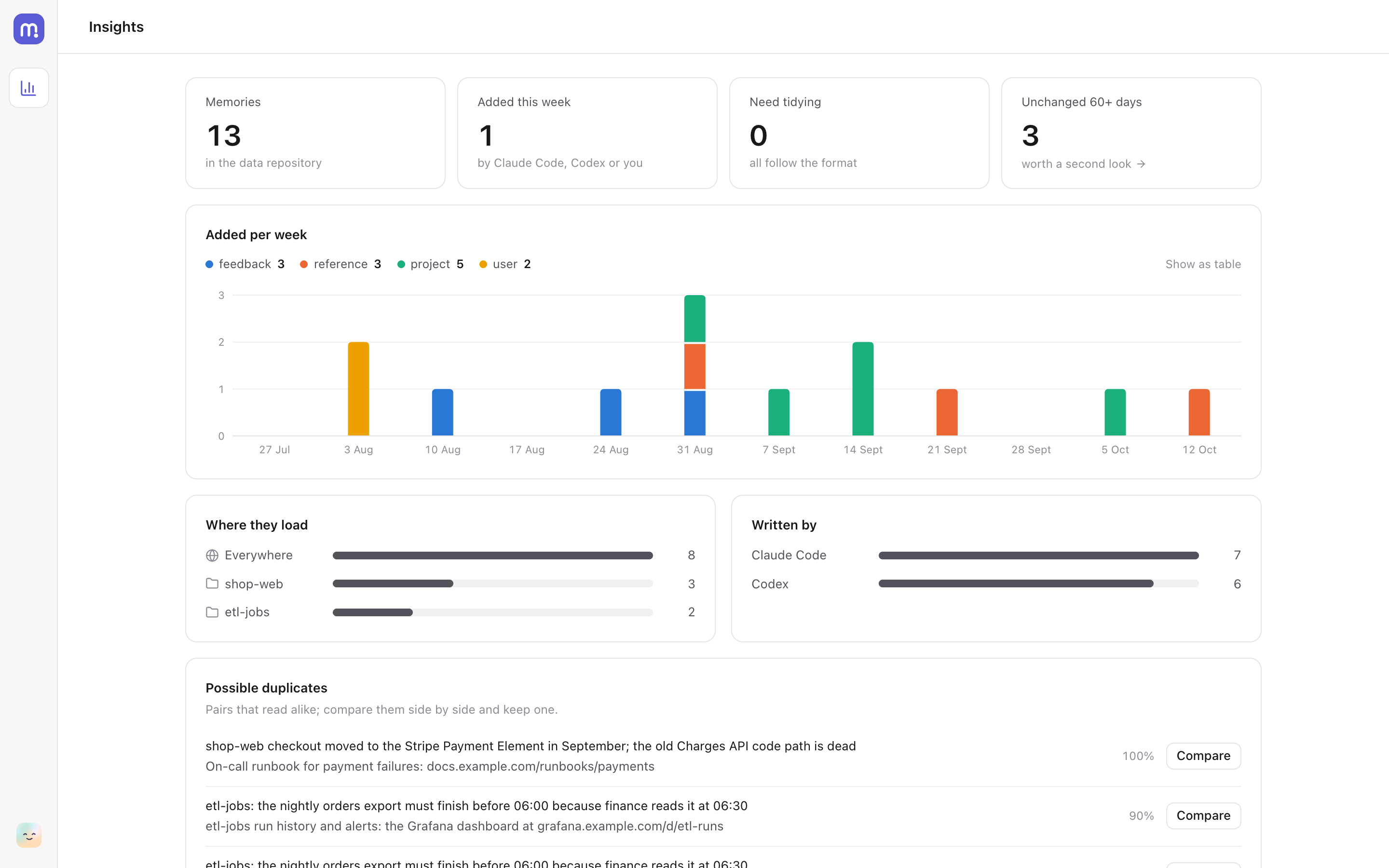This screenshot has height=868, width=1389.
Task: Click the folder icon beside etl-jobs
Action: pyautogui.click(x=212, y=612)
